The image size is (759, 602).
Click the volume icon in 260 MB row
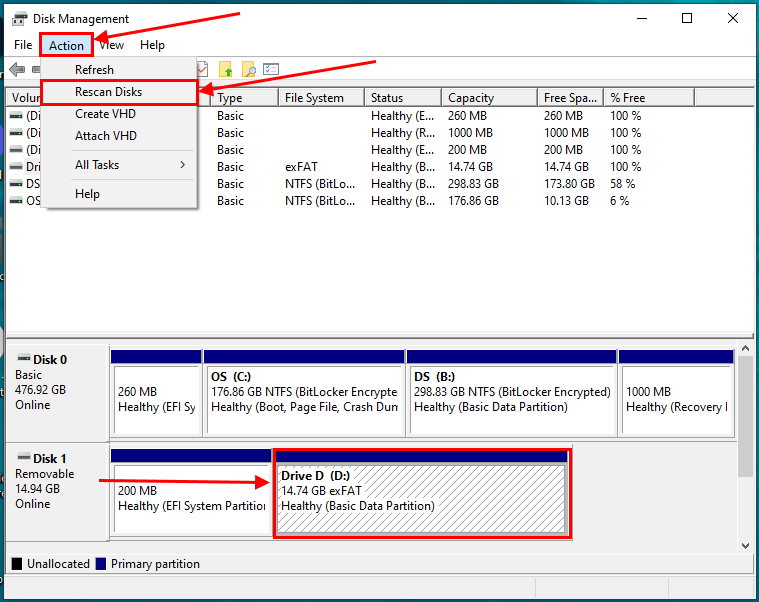click(16, 116)
